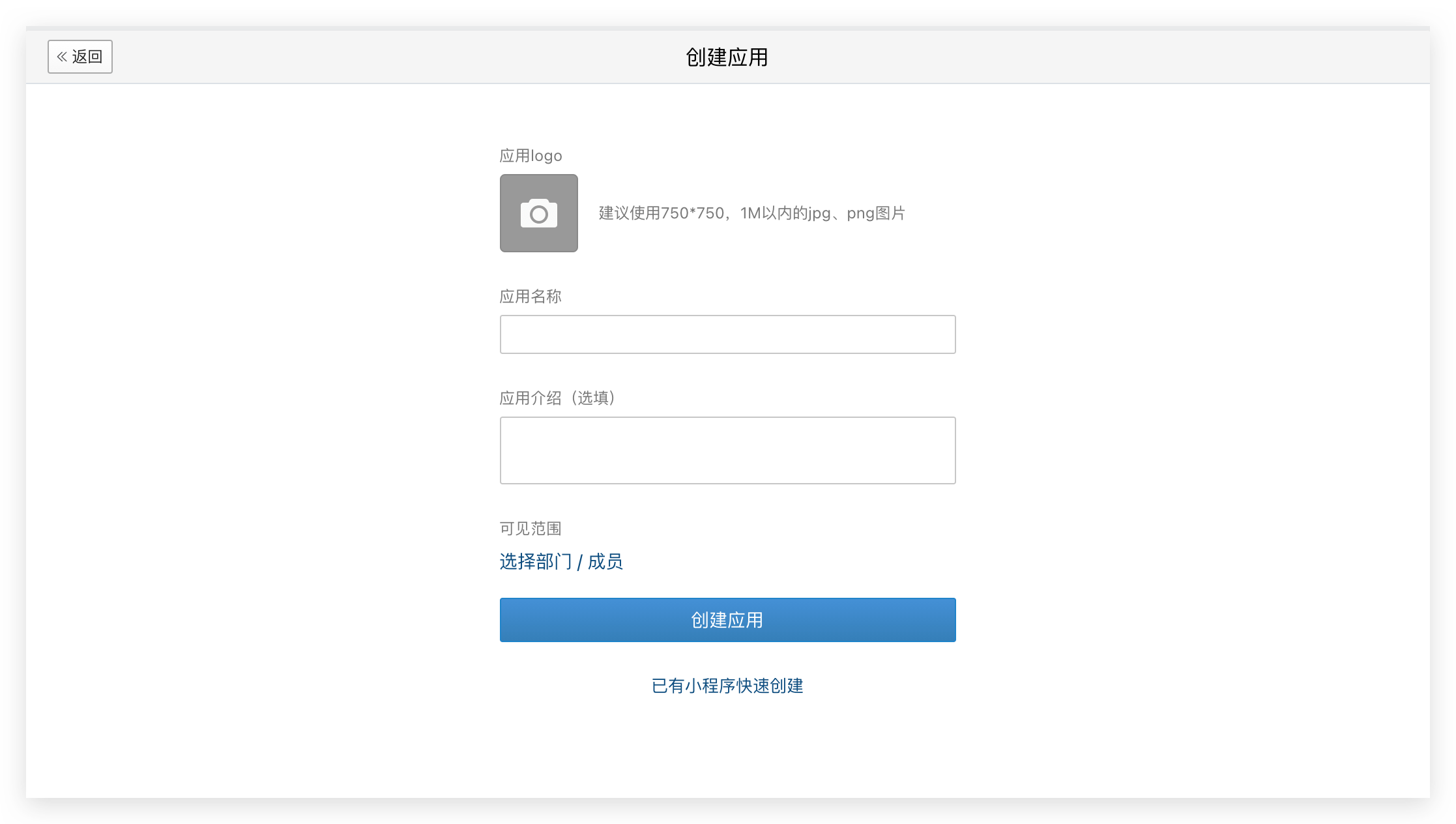The height and width of the screenshot is (824, 1456).
Task: Click the 建议使用750*750 image hint text
Action: [x=661, y=213]
